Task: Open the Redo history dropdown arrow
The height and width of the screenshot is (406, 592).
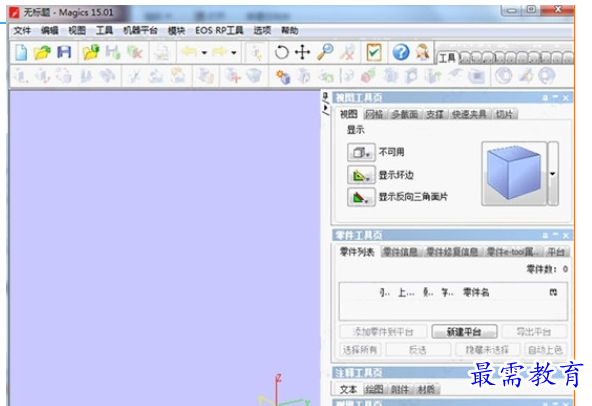Action: [x=234, y=52]
